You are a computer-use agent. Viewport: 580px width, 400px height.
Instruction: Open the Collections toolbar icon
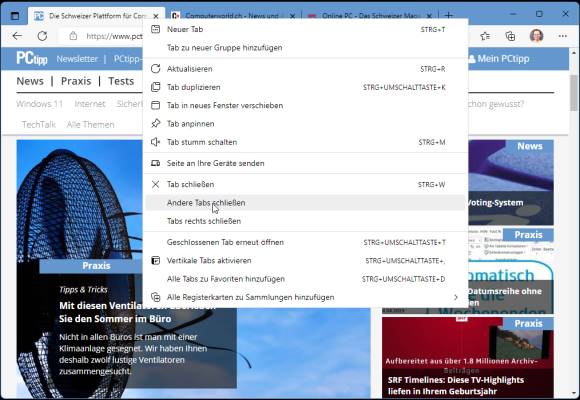(510, 36)
